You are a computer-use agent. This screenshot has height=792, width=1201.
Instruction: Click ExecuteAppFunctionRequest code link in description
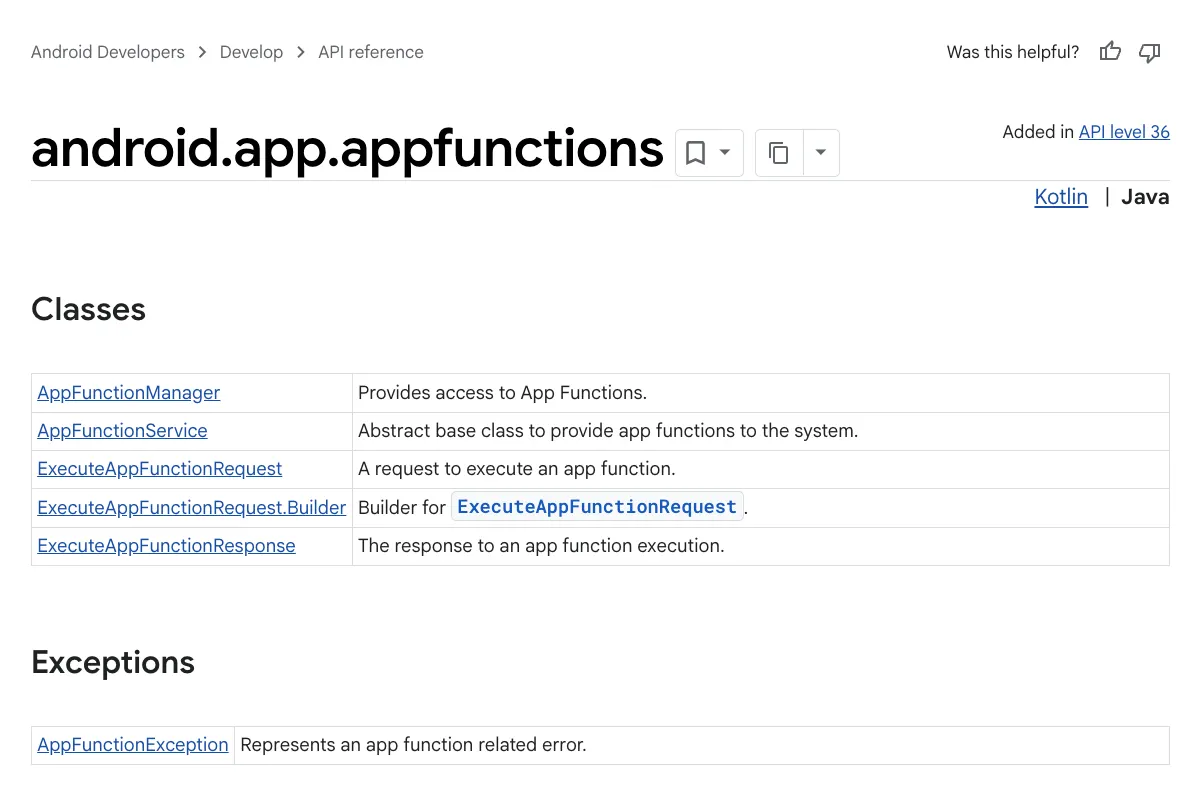pos(597,507)
